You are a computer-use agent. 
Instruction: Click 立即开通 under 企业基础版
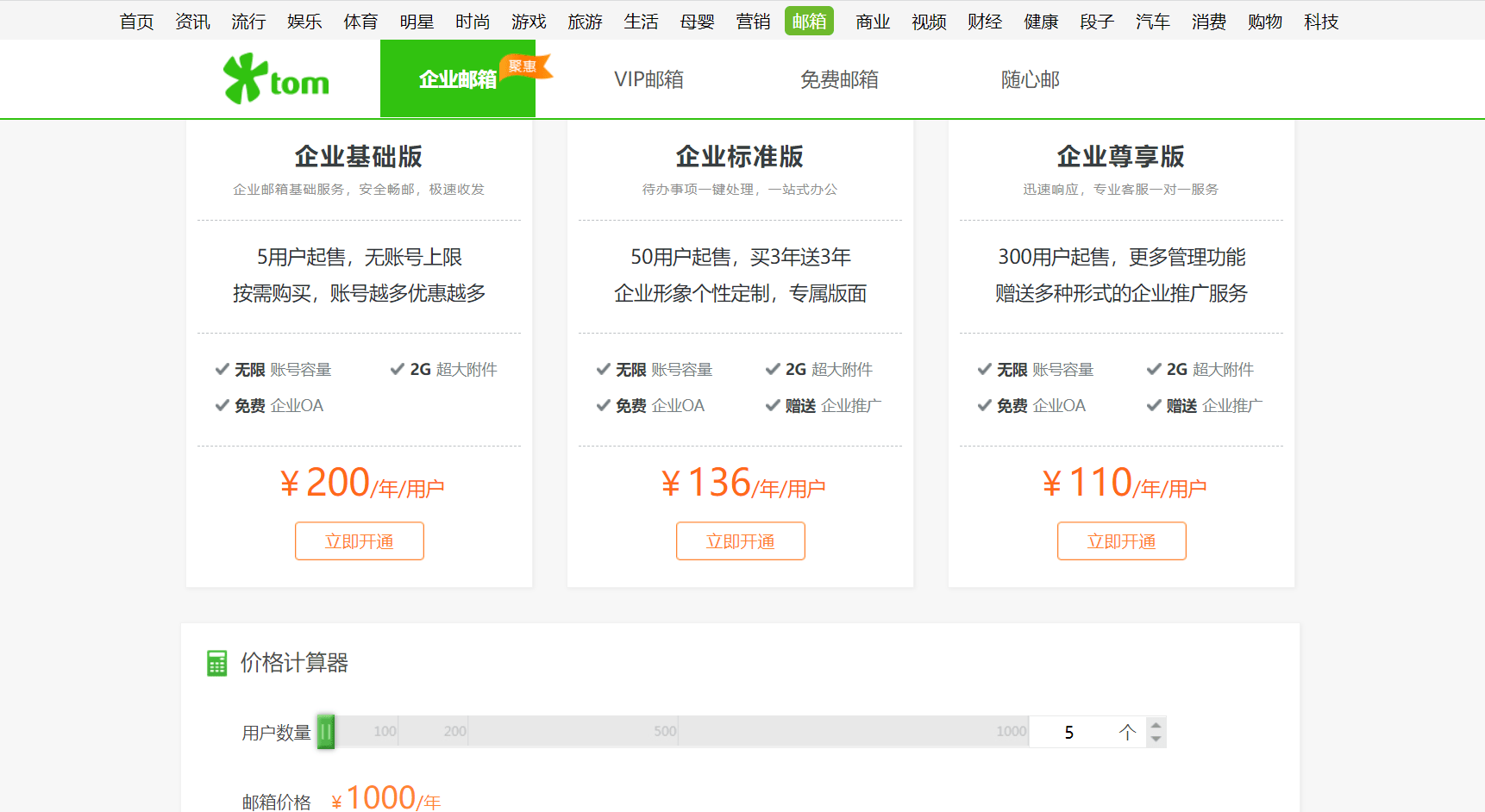[x=359, y=540]
